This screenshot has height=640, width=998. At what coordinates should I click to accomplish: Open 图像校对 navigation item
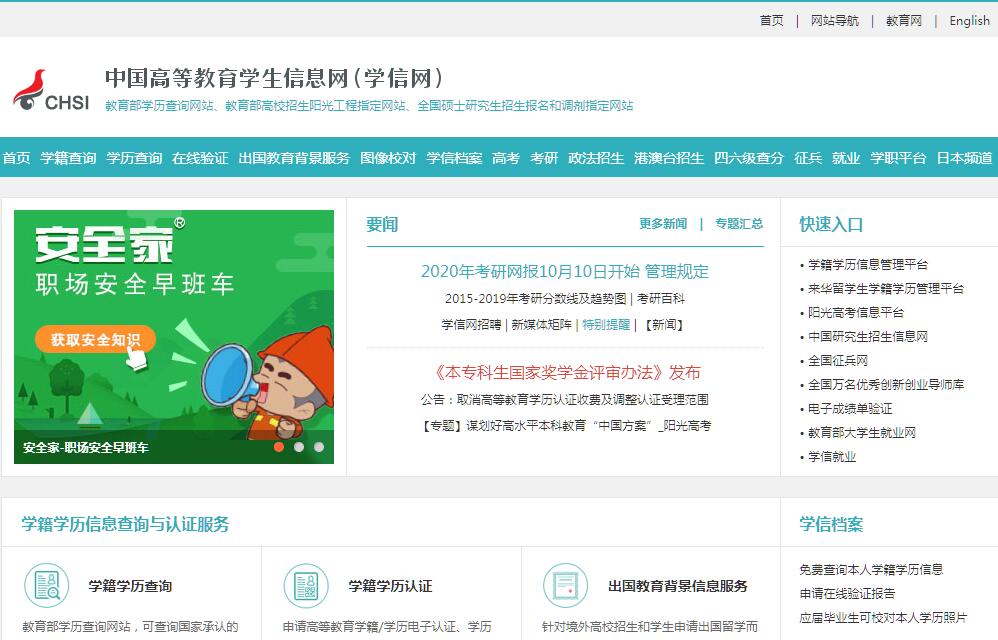click(388, 158)
